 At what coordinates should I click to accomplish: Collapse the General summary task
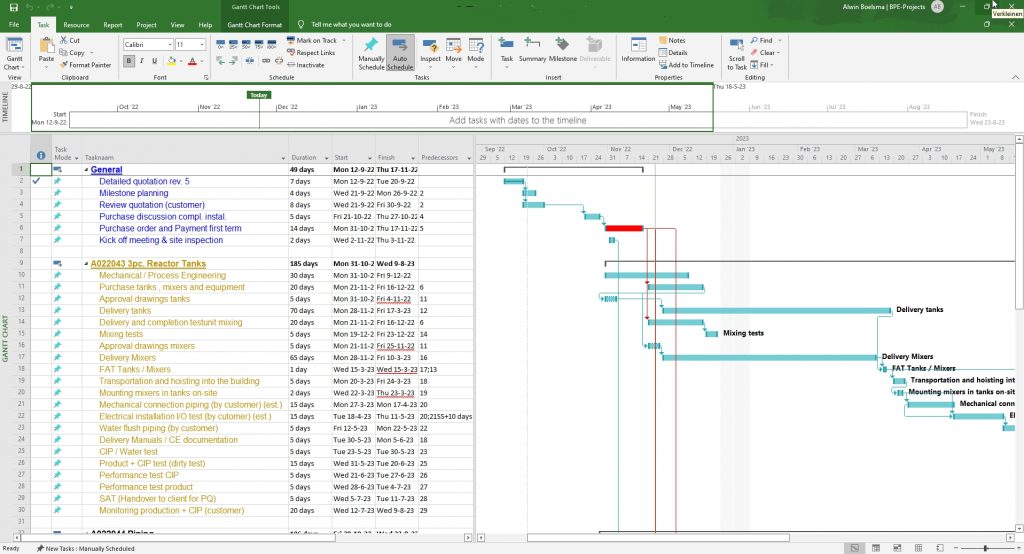(x=86, y=170)
